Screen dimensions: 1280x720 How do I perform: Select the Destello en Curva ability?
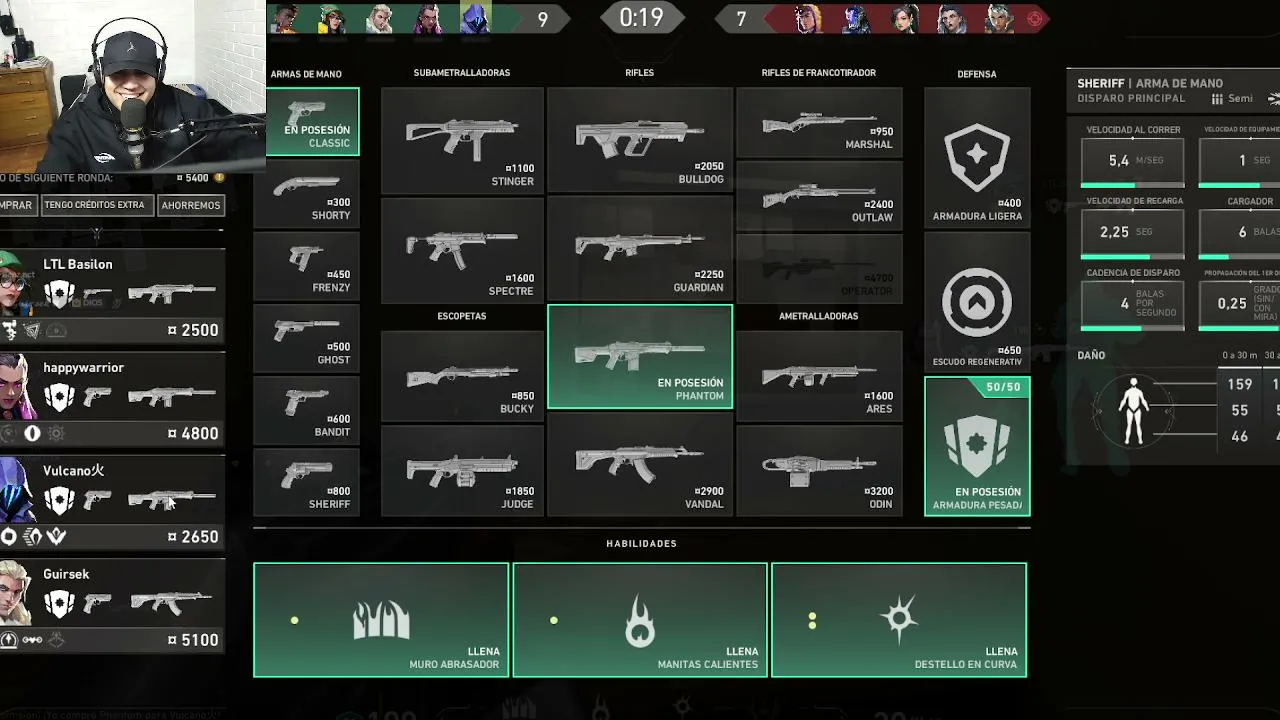[899, 620]
